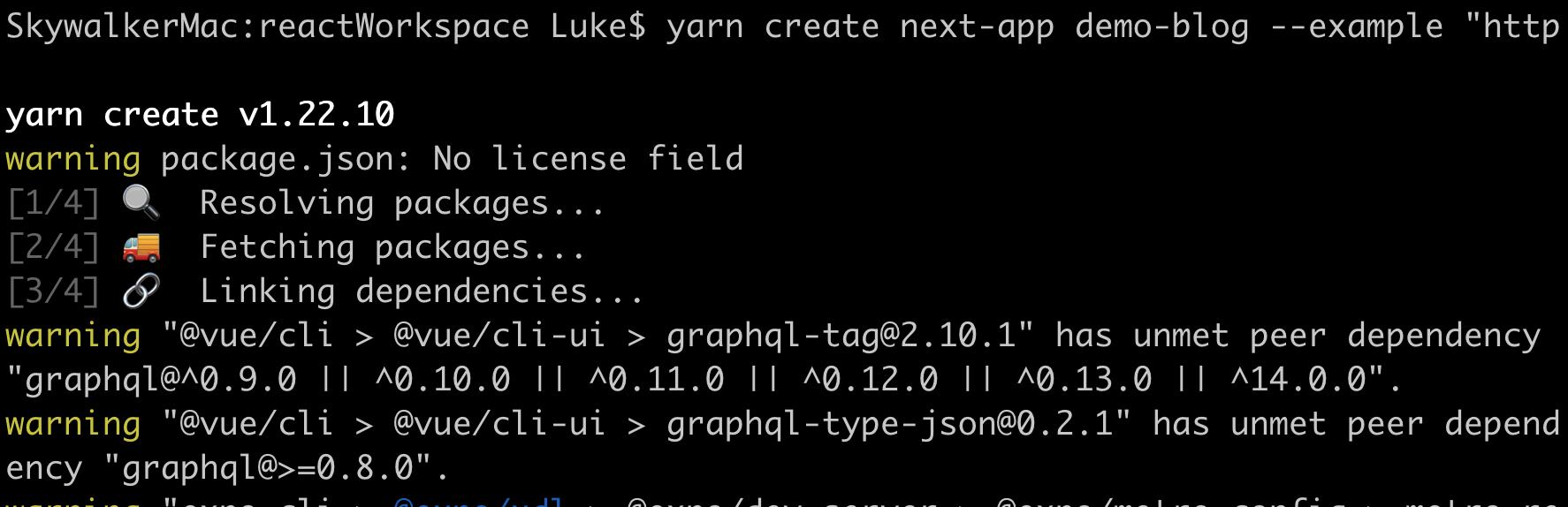Click the [1/4] step indicator
The image size is (1568, 507).
(53, 203)
